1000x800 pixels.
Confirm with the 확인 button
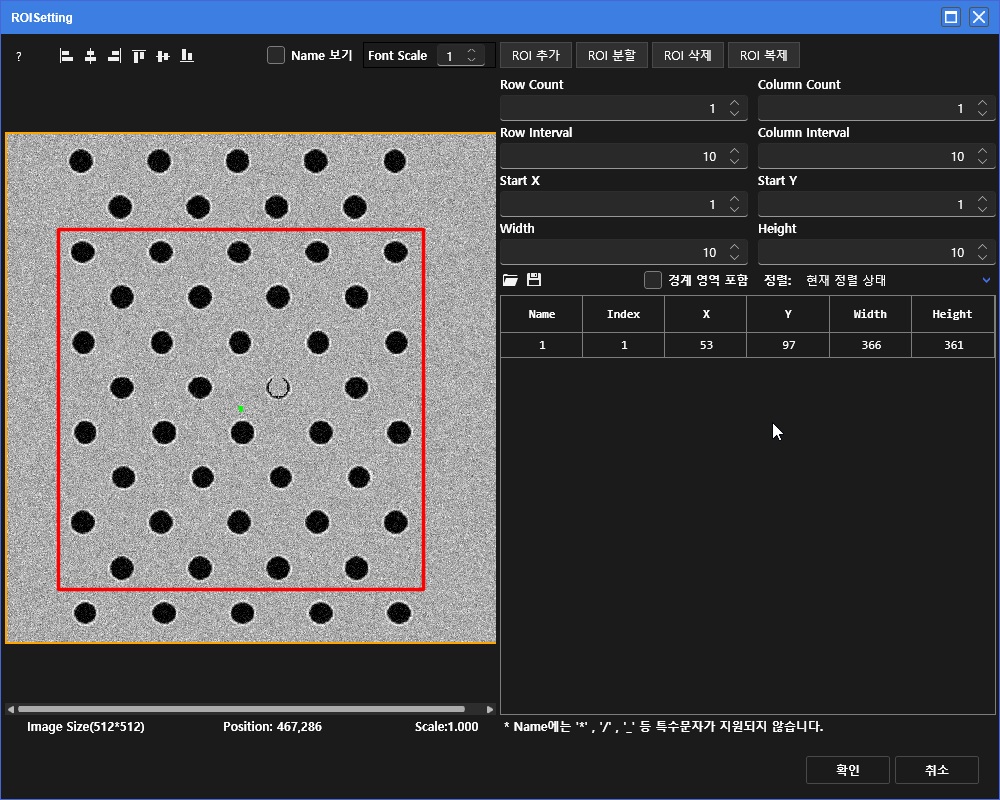847,769
